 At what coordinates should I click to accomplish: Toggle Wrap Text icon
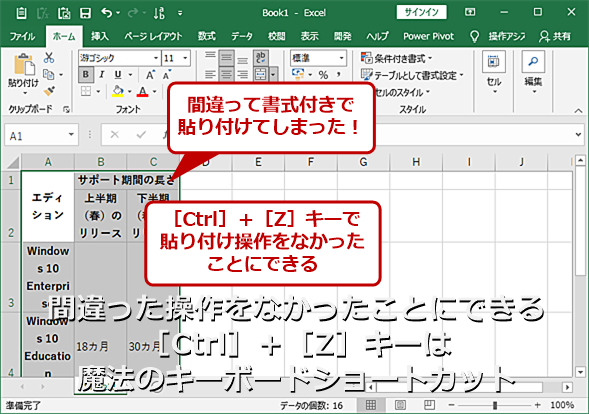tap(261, 57)
